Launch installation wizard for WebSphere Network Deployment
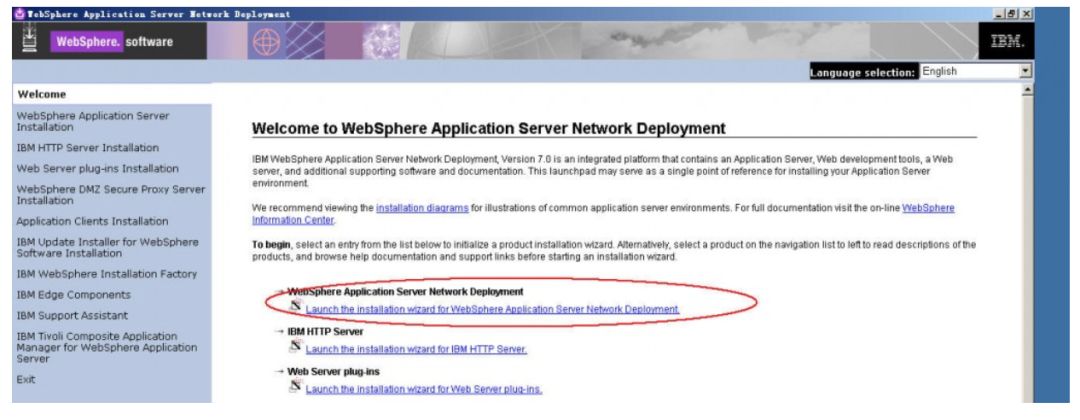This screenshot has height=420, width=1080. (x=492, y=310)
